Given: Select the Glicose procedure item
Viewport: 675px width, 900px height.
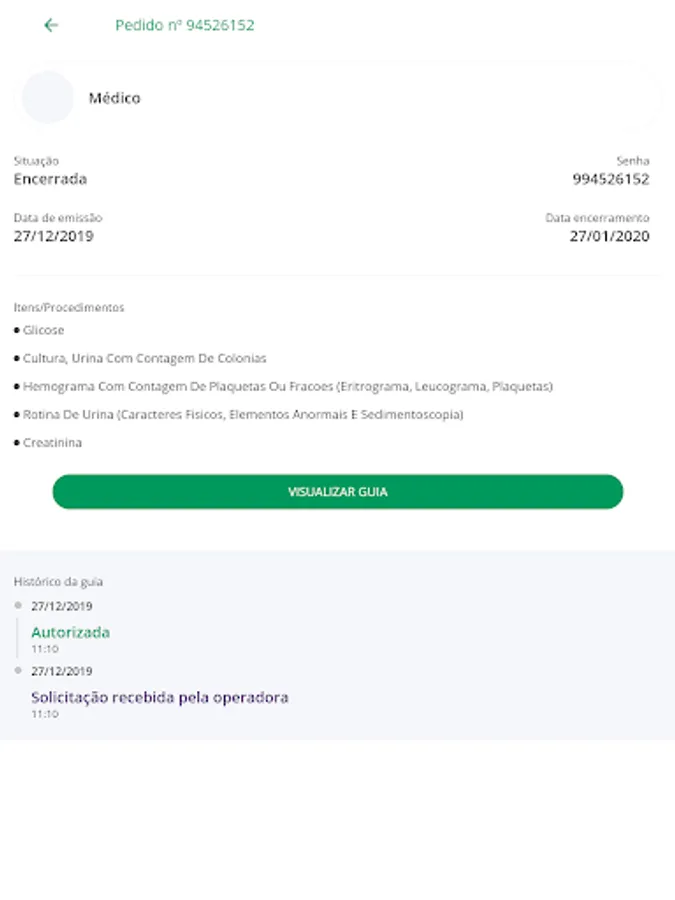Looking at the screenshot, I should (x=44, y=330).
